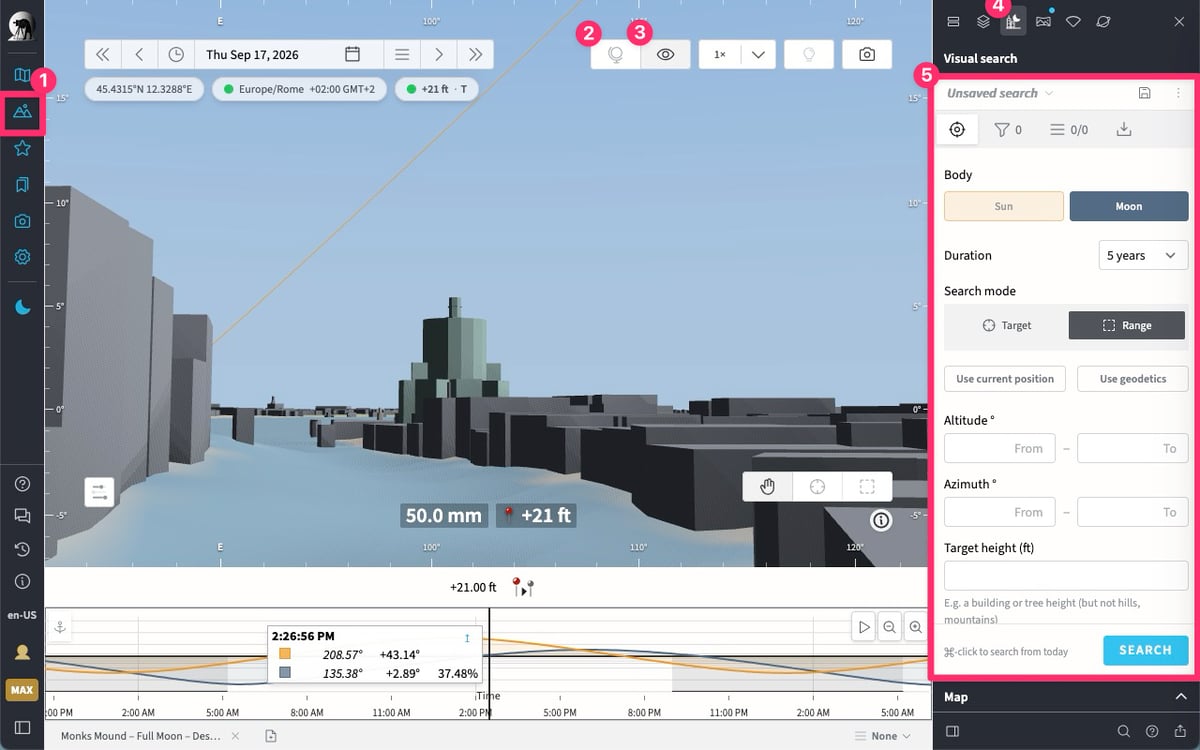Click the MAX subscription badge
This screenshot has width=1200, height=750.
click(22, 690)
